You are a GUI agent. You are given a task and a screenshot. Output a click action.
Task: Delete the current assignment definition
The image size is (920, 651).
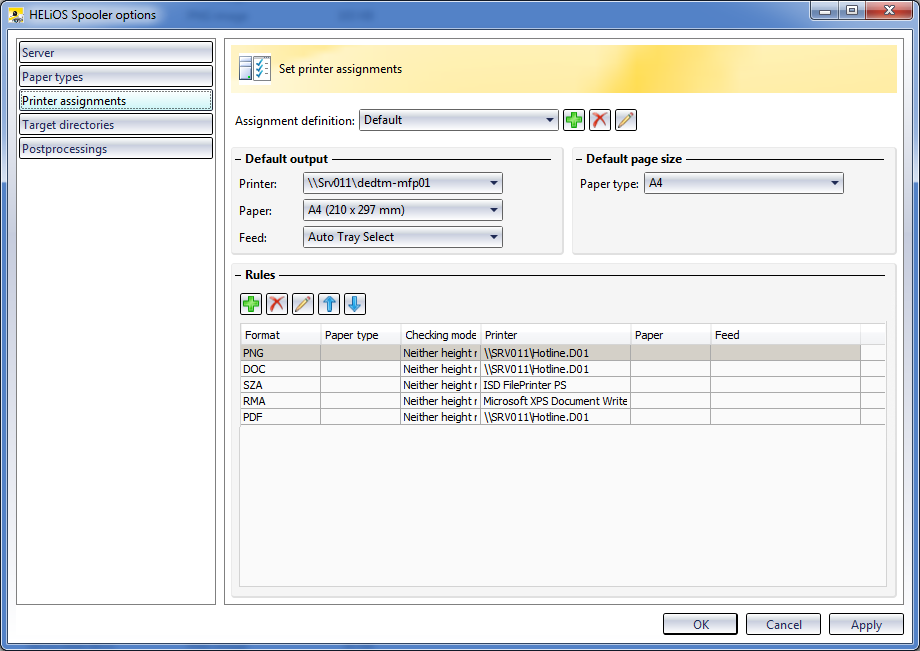(600, 120)
